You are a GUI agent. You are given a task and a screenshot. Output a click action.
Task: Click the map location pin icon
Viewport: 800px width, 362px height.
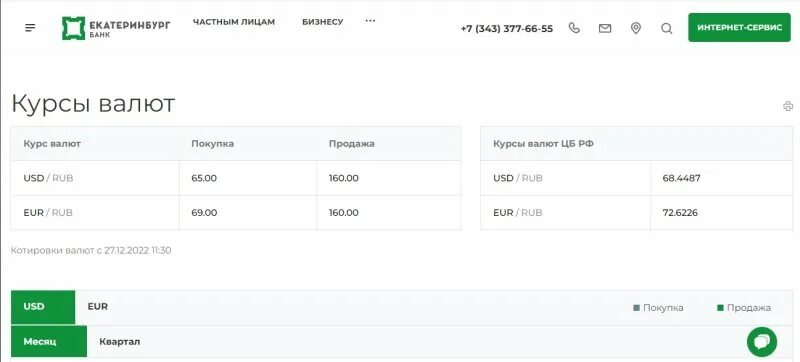pos(636,28)
